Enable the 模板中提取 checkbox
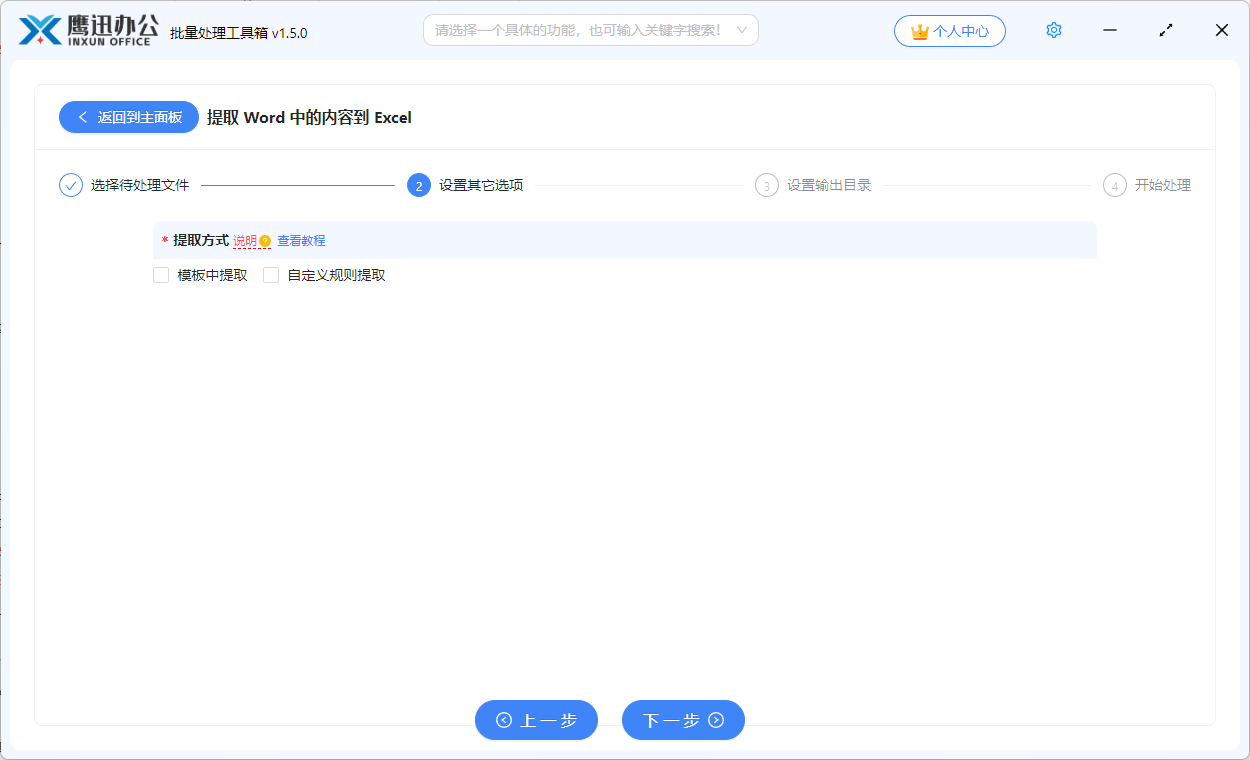This screenshot has height=760, width=1250. click(x=161, y=274)
